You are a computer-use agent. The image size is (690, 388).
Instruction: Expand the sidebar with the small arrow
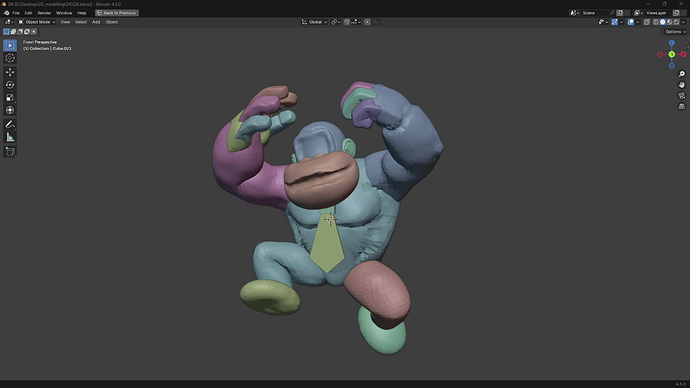pyautogui.click(x=688, y=48)
